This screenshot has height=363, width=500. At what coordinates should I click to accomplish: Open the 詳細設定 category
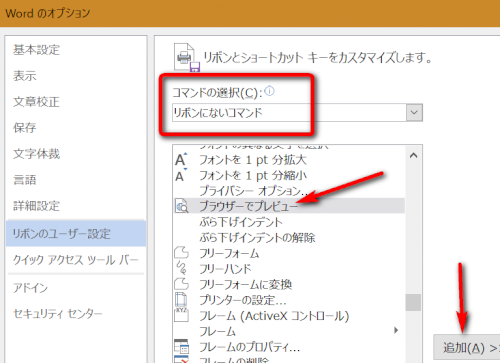(36, 206)
